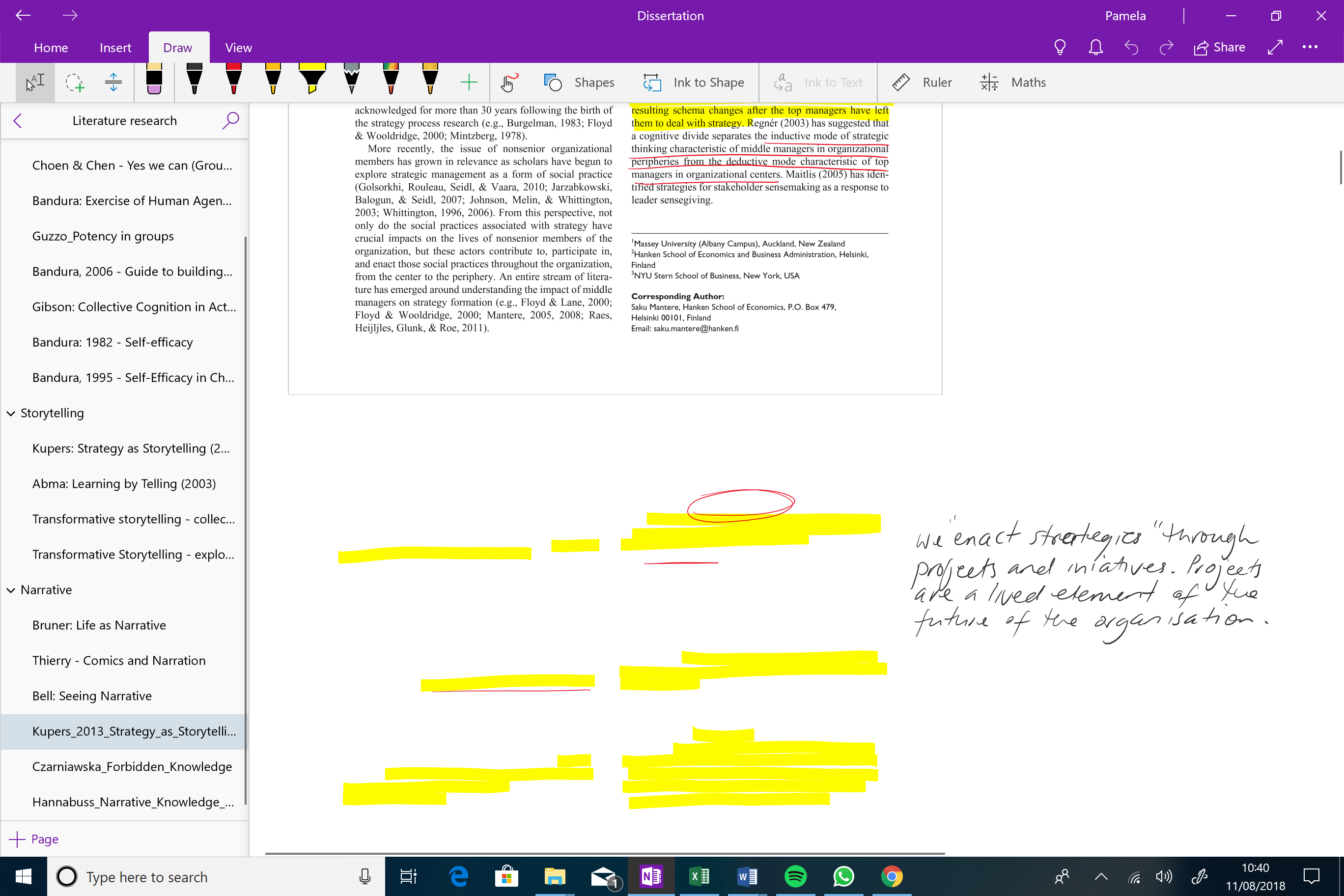Image resolution: width=1344 pixels, height=896 pixels.
Task: Select the Type/object selection tool
Action: [x=35, y=83]
